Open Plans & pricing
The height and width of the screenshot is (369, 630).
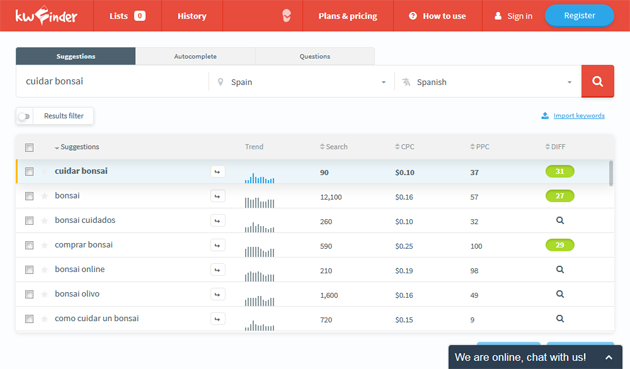click(348, 16)
